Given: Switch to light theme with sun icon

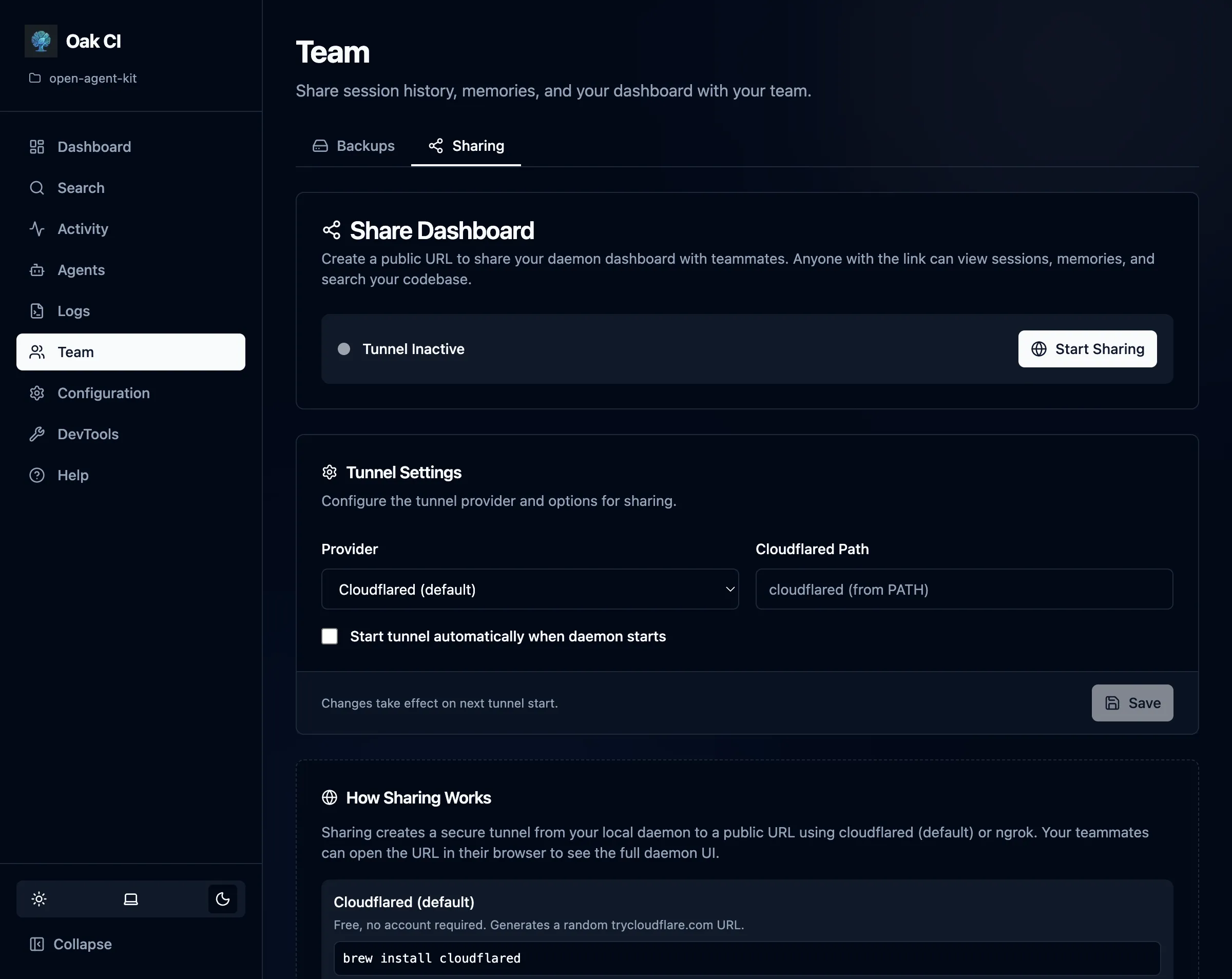Looking at the screenshot, I should pyautogui.click(x=38, y=898).
